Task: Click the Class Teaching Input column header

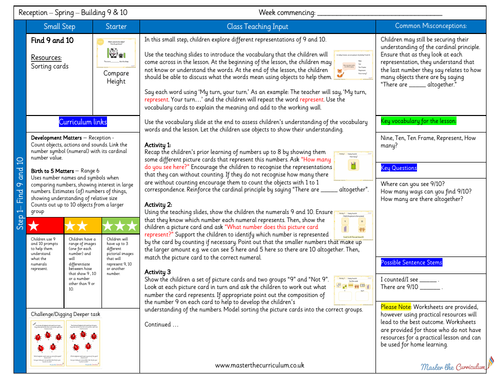Action: click(257, 27)
